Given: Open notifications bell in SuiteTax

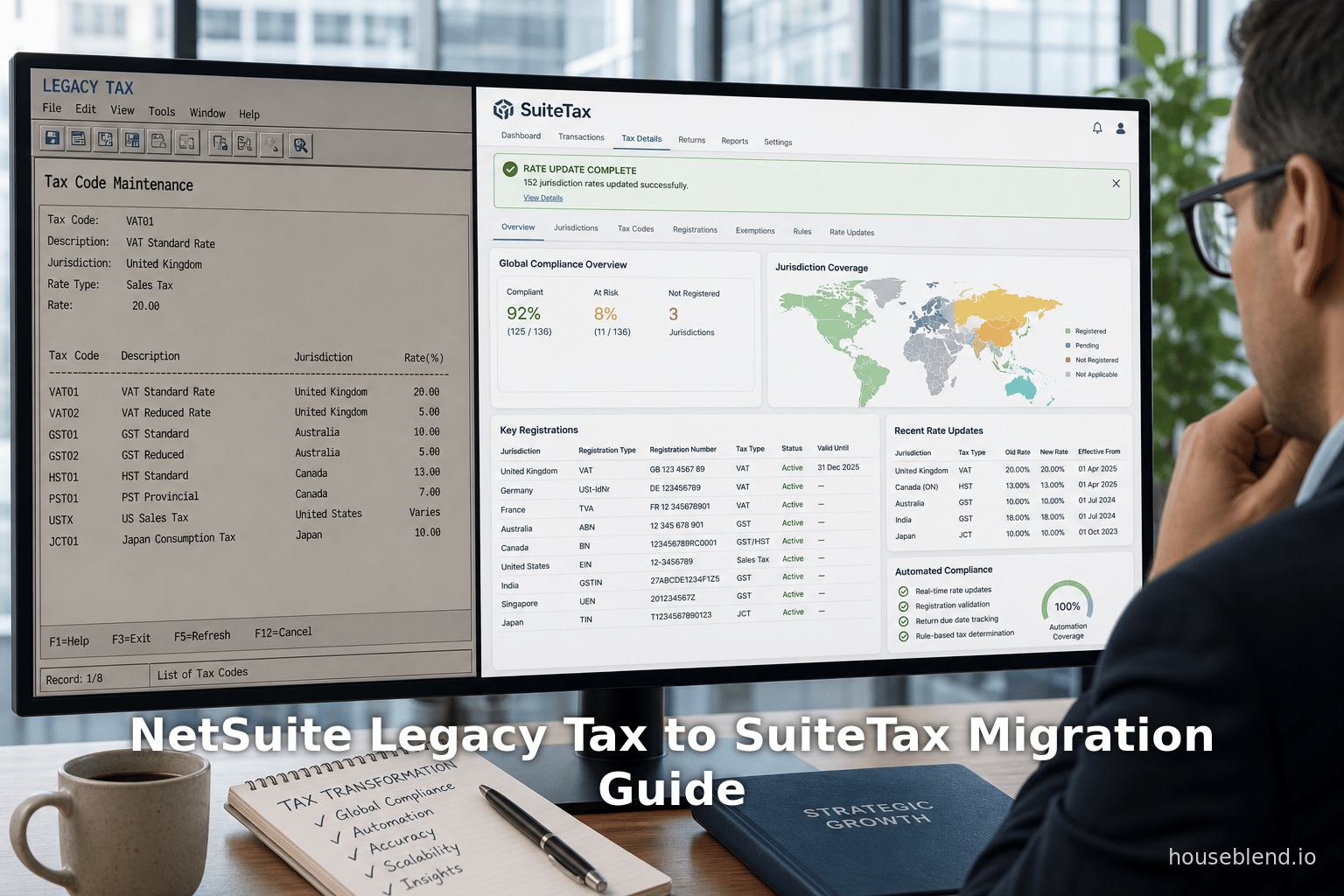Looking at the screenshot, I should coord(1097,128).
